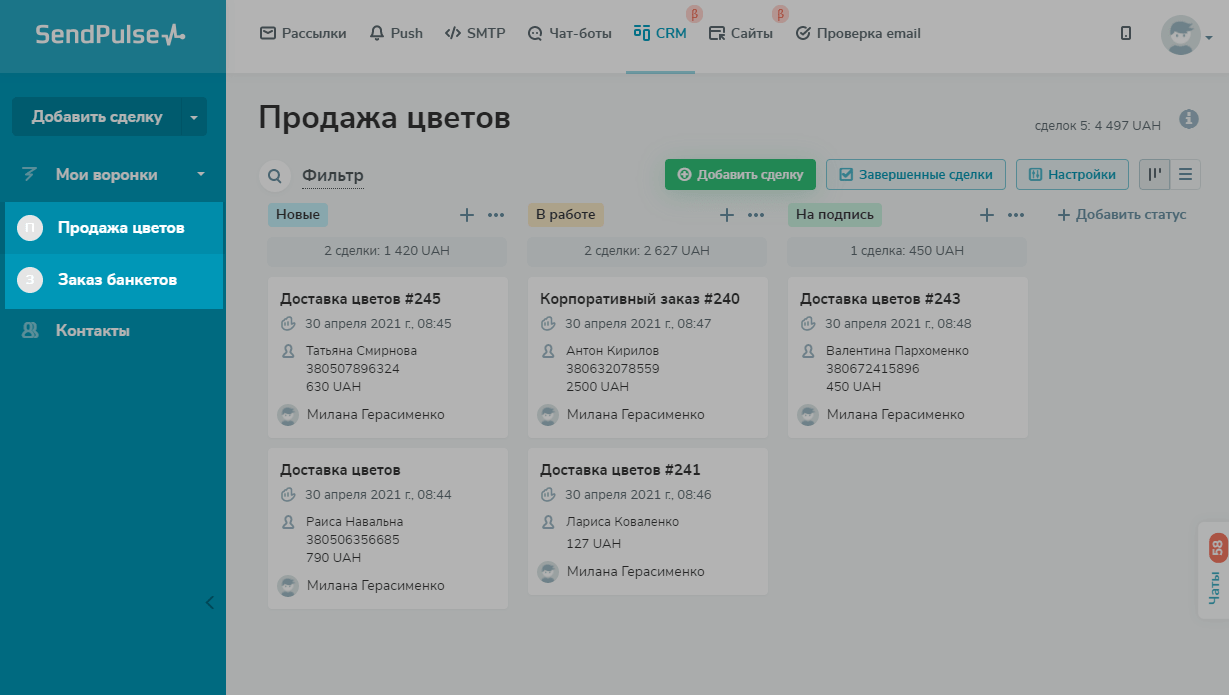Open the user avatar account menu
Image resolution: width=1229 pixels, height=695 pixels.
tap(1185, 36)
